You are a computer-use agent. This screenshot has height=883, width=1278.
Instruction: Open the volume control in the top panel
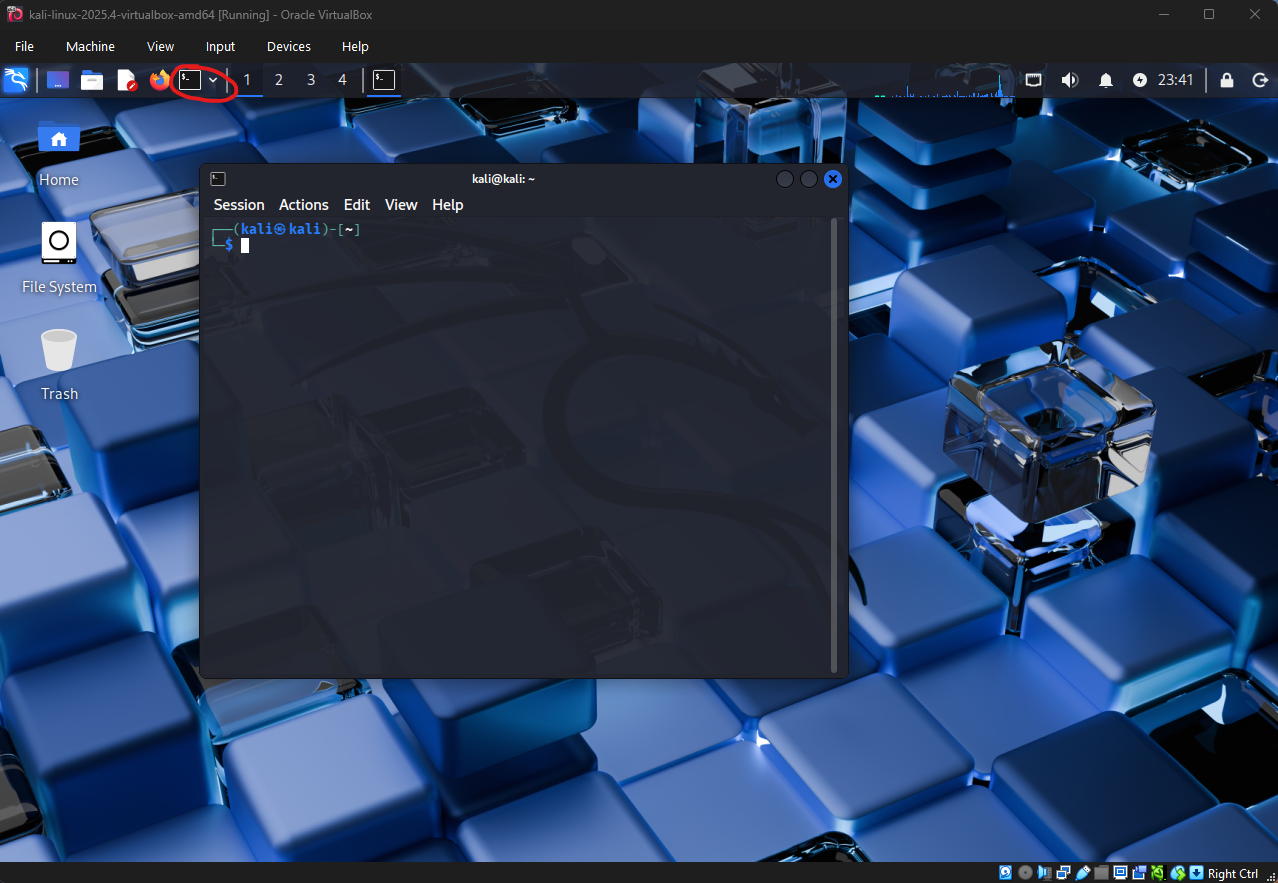point(1069,80)
